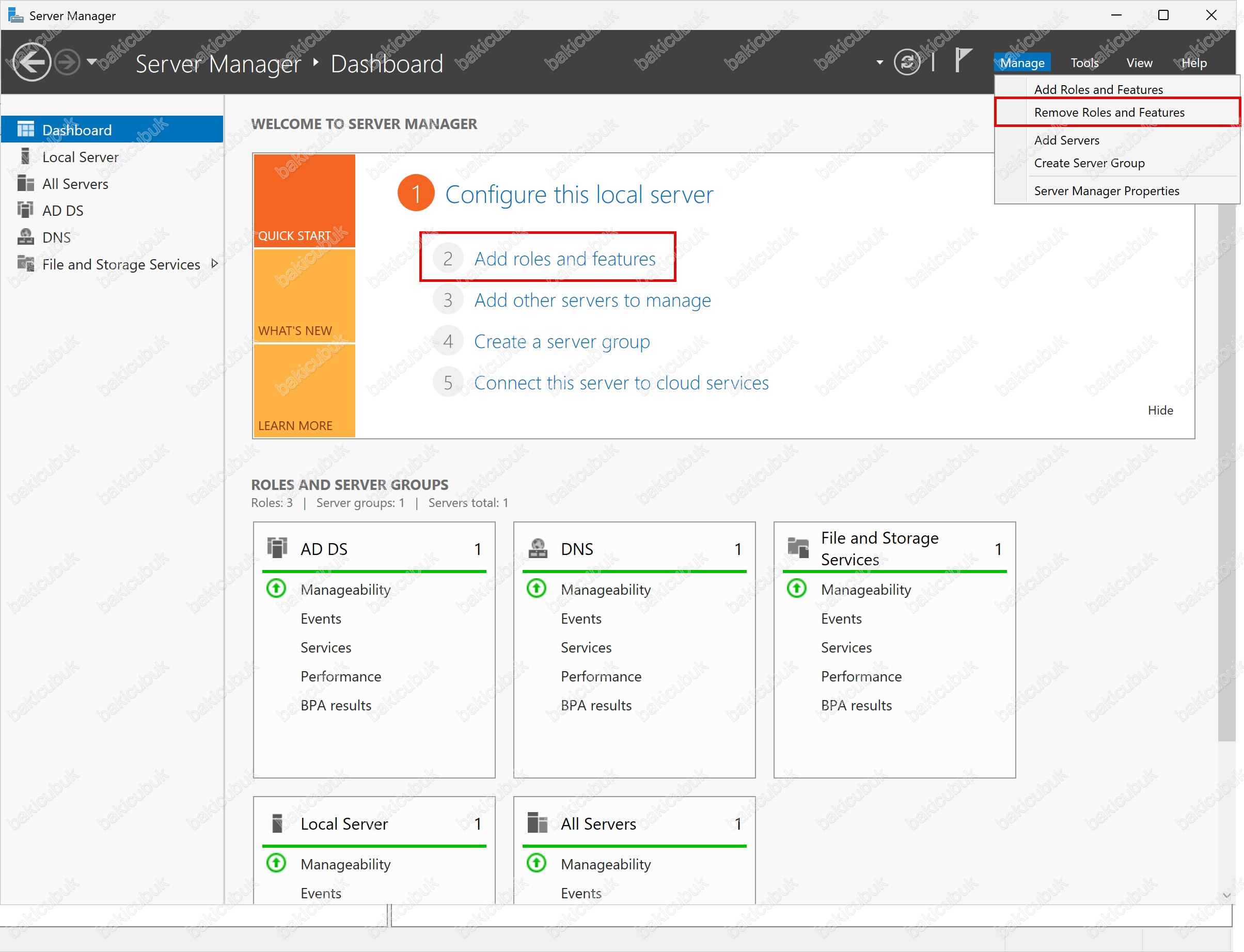Open the Manage menu
This screenshot has width=1244, height=952.
coord(1021,62)
